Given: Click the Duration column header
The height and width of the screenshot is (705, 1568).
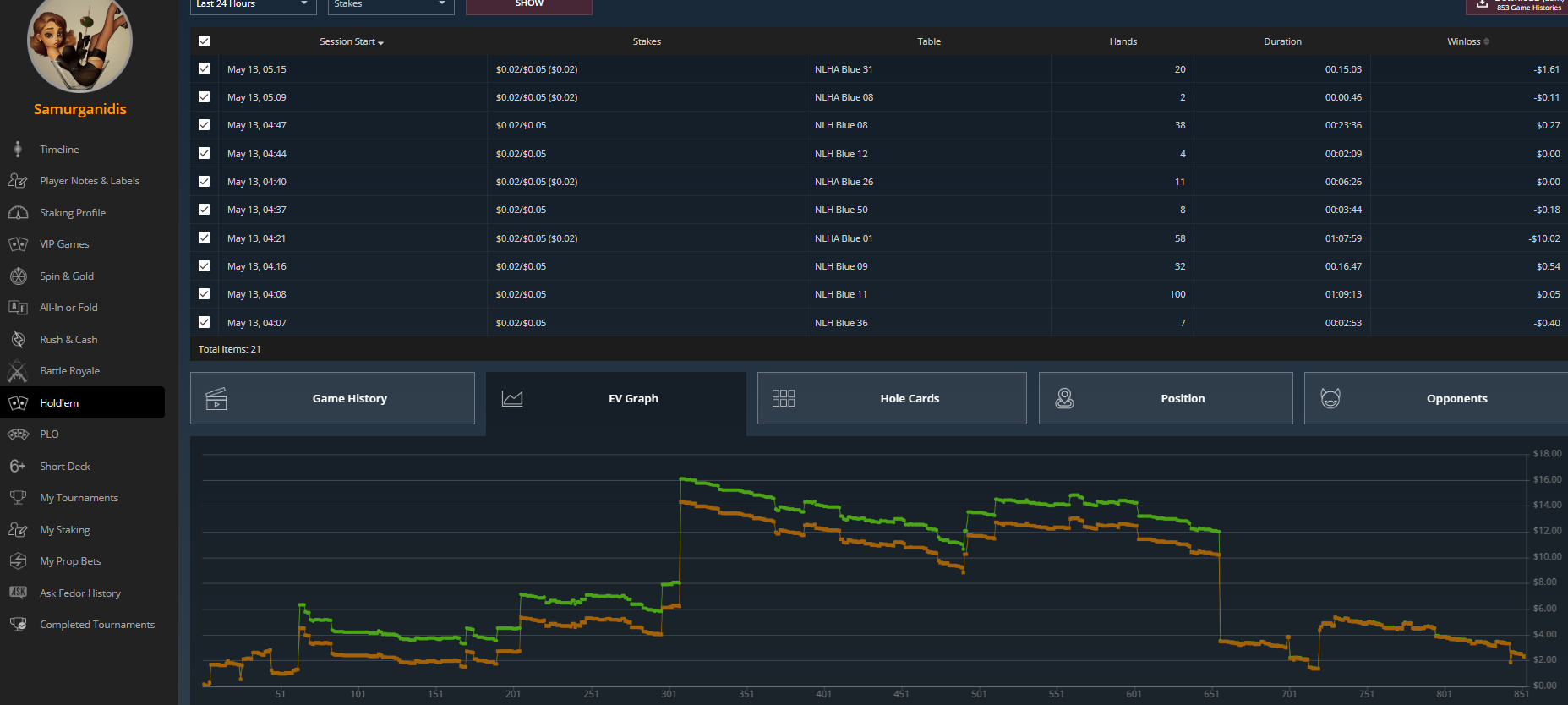Looking at the screenshot, I should coord(1282,41).
